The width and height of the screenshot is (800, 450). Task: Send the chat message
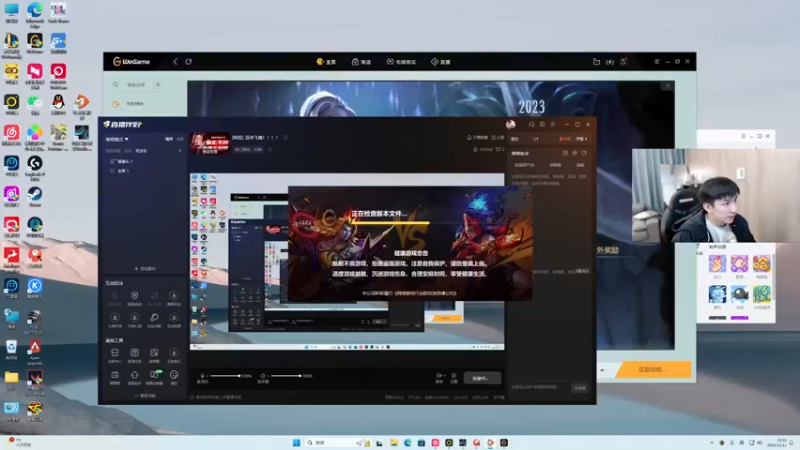[580, 388]
